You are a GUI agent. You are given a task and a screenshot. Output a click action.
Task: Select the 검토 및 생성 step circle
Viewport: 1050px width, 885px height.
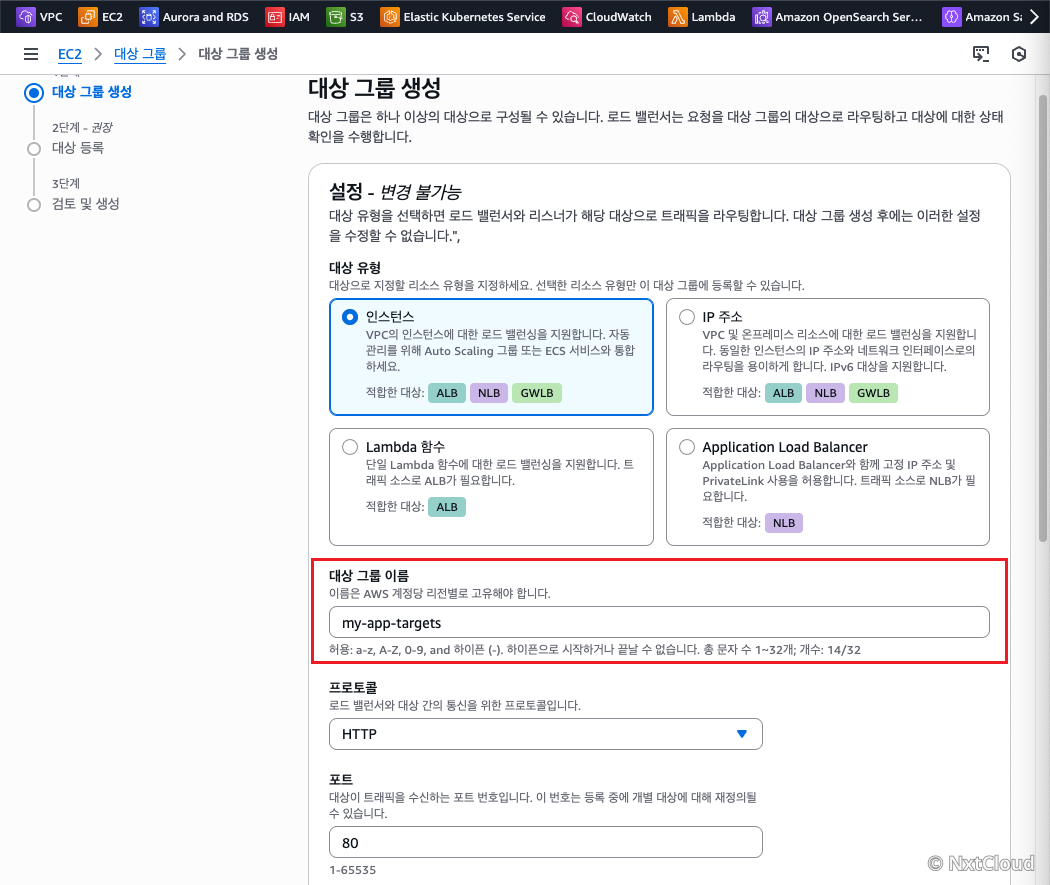[33, 205]
